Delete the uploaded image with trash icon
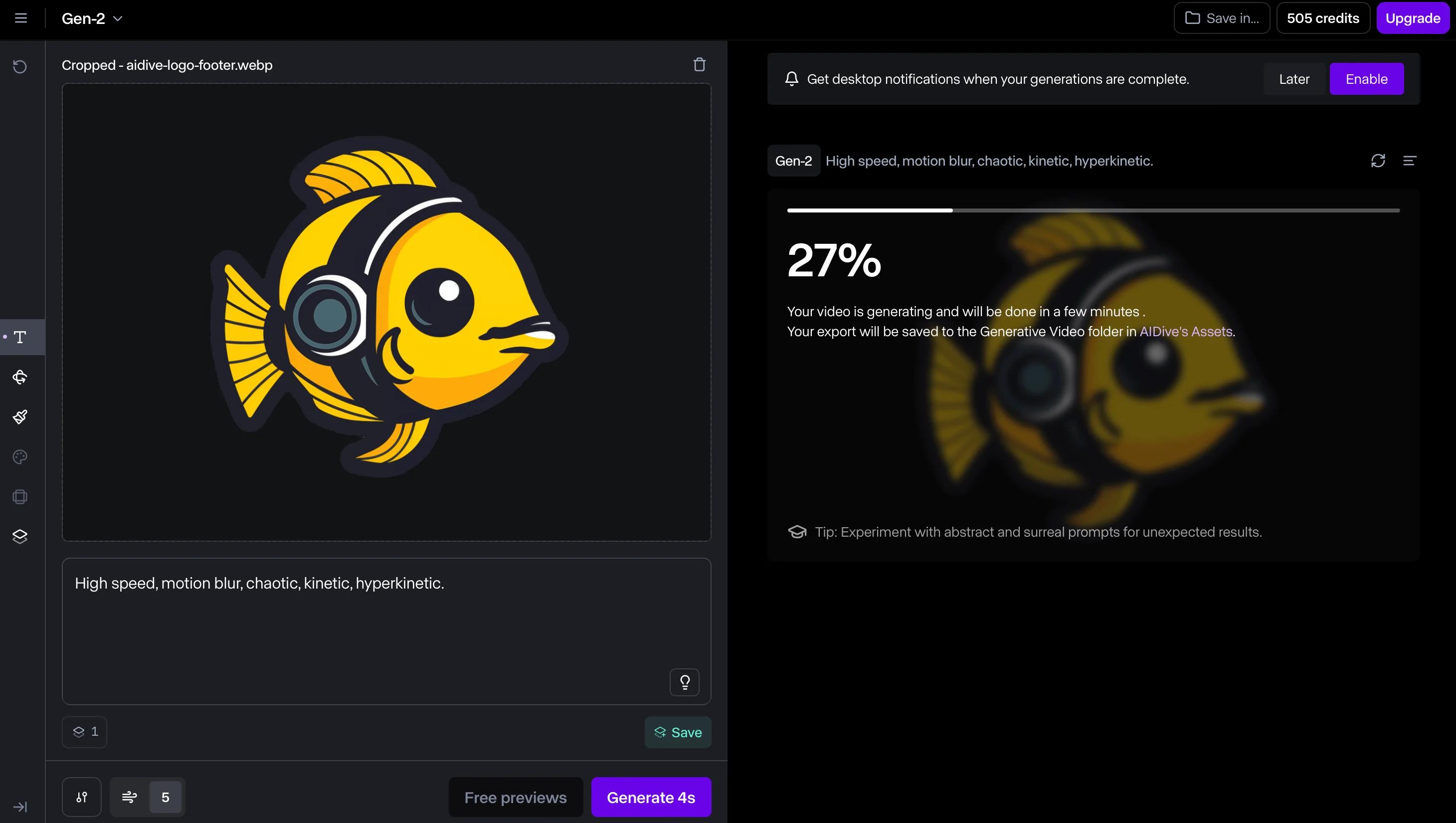This screenshot has height=823, width=1456. point(699,64)
